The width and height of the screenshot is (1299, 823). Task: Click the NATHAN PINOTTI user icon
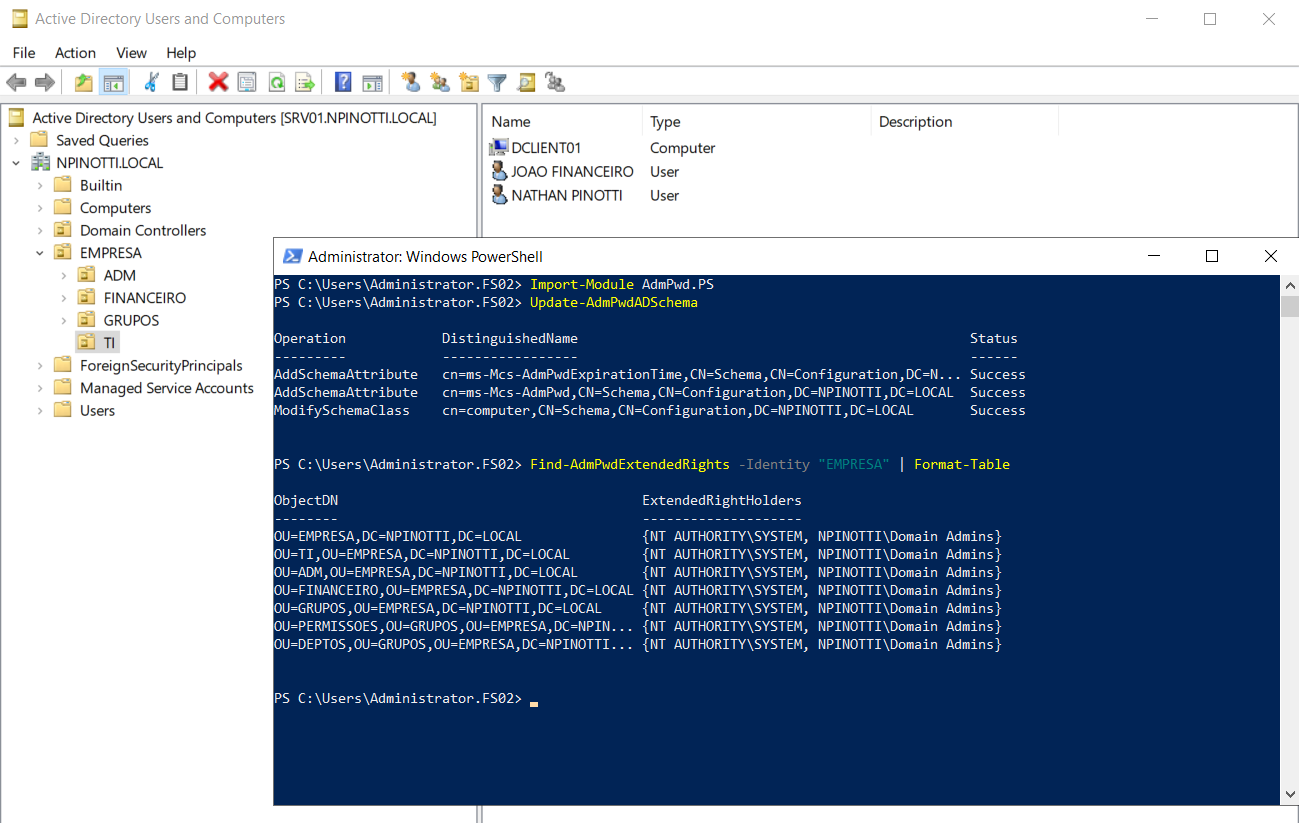498,195
